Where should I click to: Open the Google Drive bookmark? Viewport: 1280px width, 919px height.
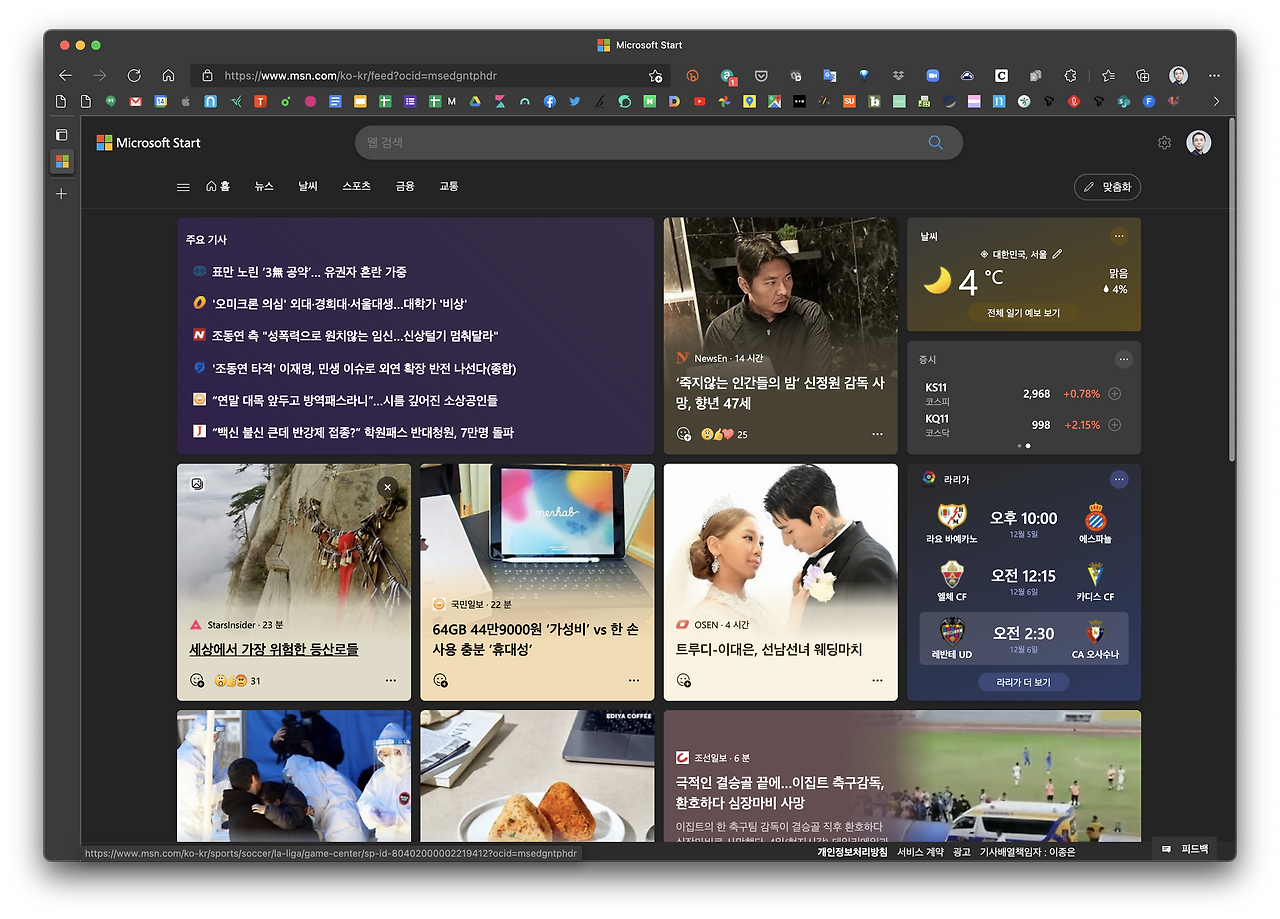click(x=475, y=101)
